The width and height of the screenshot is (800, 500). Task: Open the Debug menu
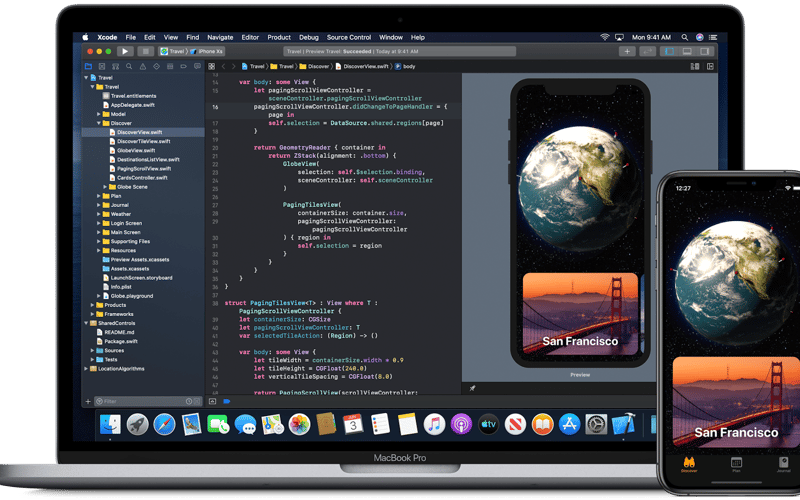pos(309,37)
